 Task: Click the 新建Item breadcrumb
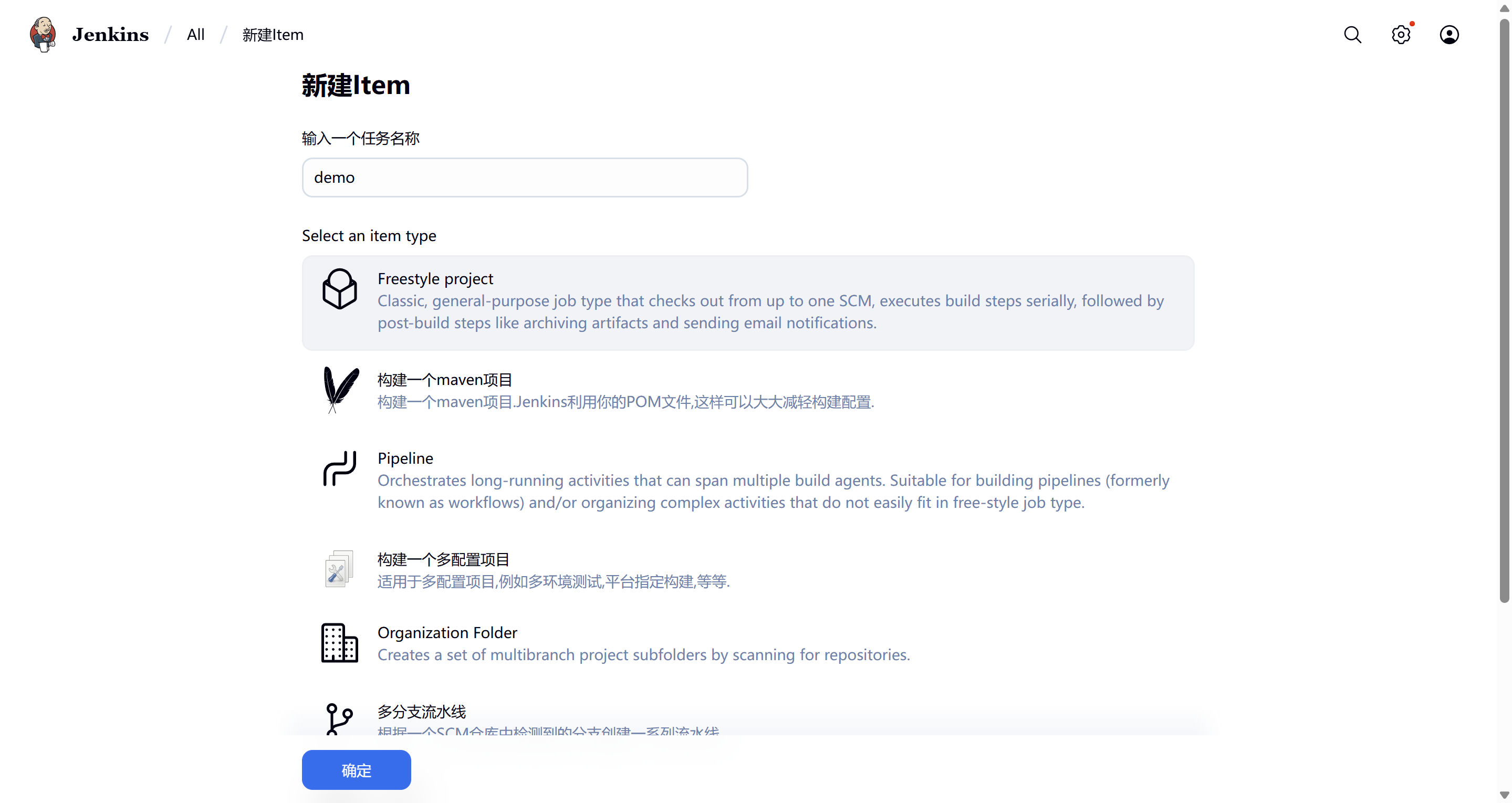tap(273, 35)
